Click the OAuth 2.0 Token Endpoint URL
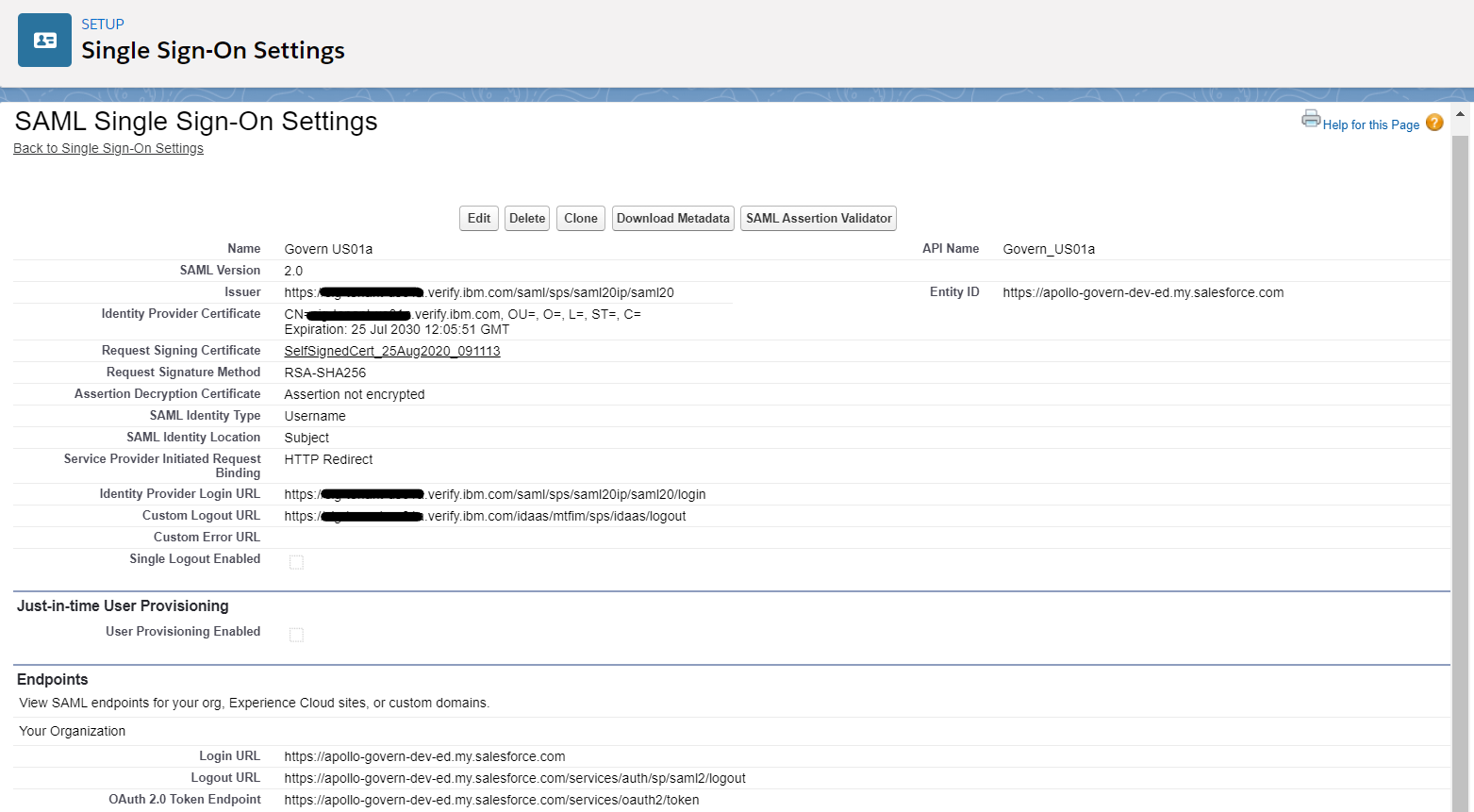1474x812 pixels. (x=491, y=800)
